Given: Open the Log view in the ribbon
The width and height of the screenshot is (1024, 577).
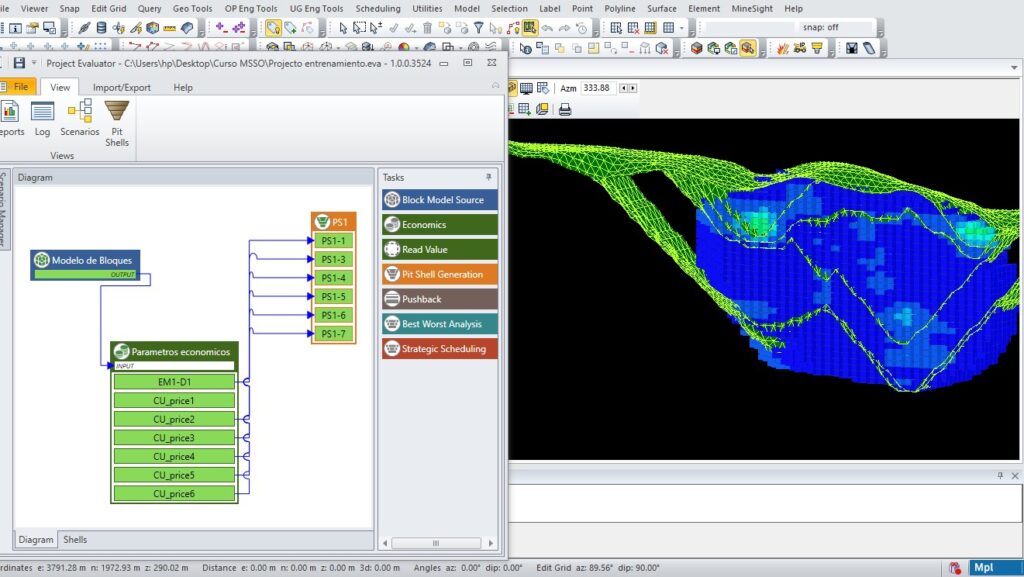Looking at the screenshot, I should click(42, 119).
